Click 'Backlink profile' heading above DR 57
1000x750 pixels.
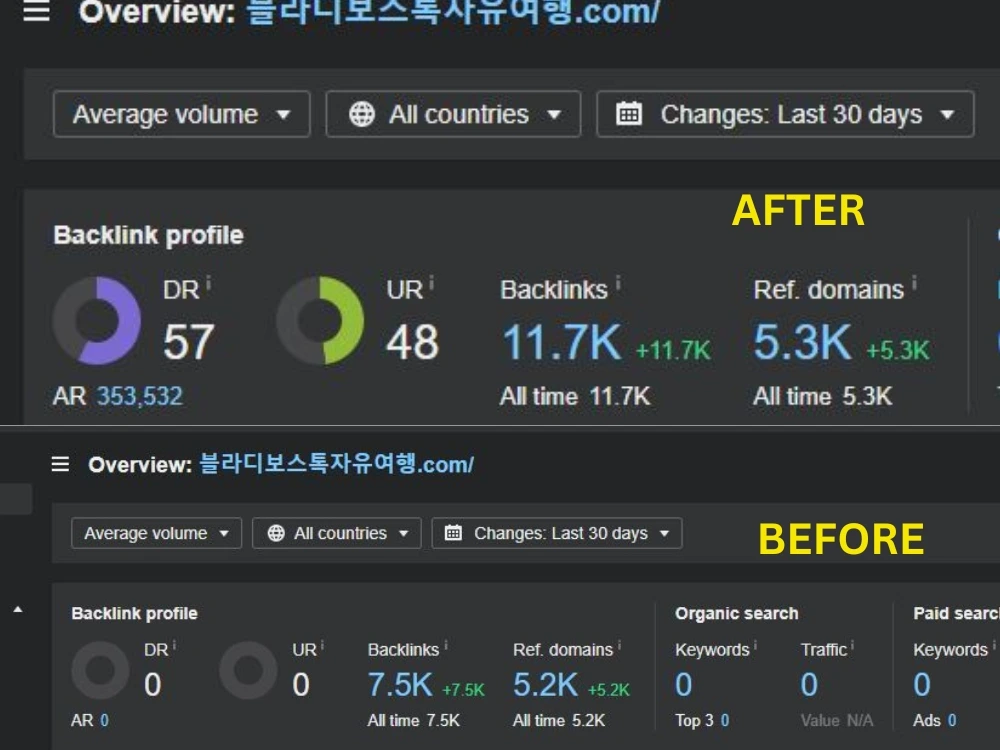149,235
